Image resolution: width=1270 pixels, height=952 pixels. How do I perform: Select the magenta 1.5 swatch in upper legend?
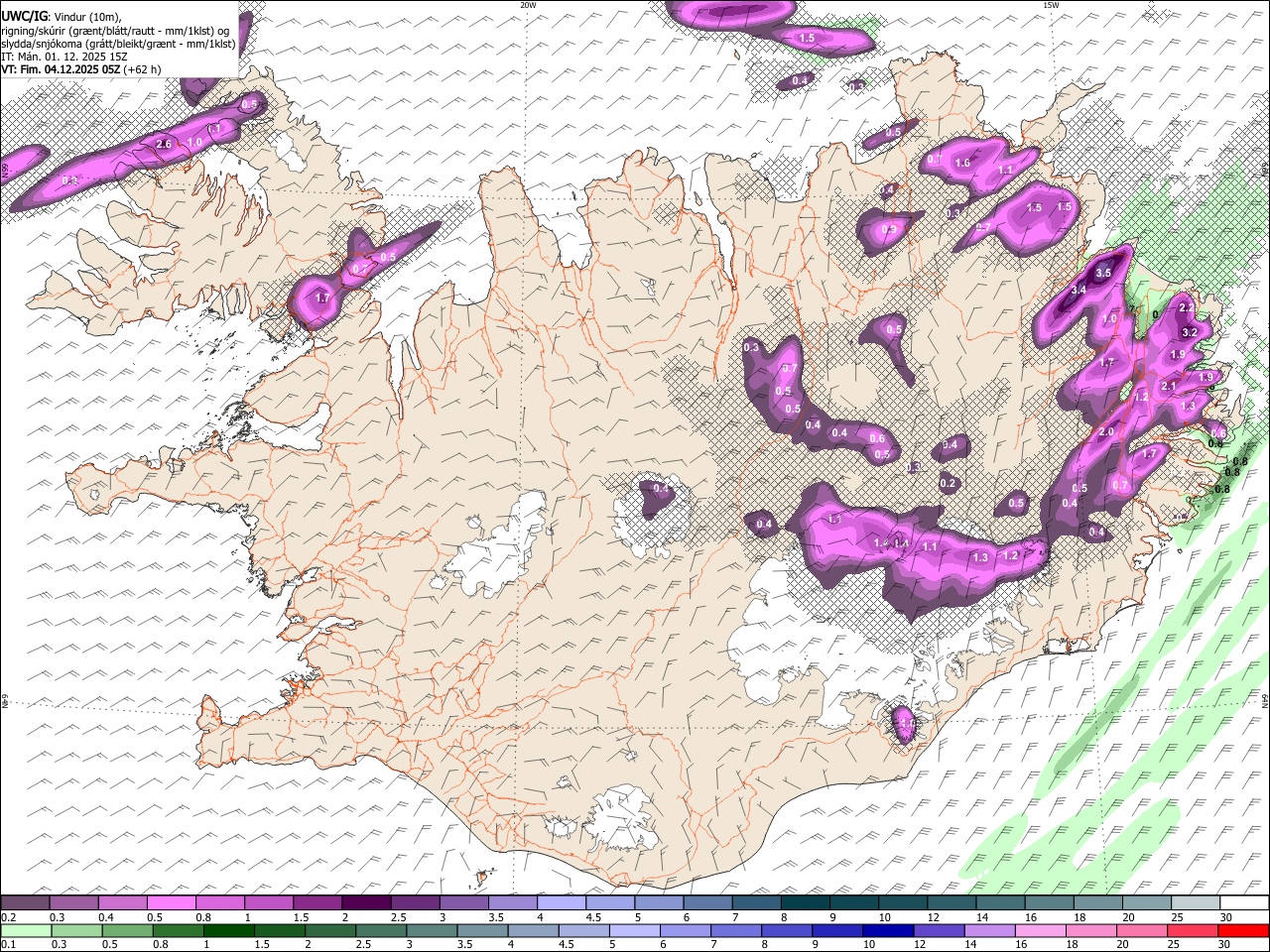pyautogui.click(x=317, y=902)
